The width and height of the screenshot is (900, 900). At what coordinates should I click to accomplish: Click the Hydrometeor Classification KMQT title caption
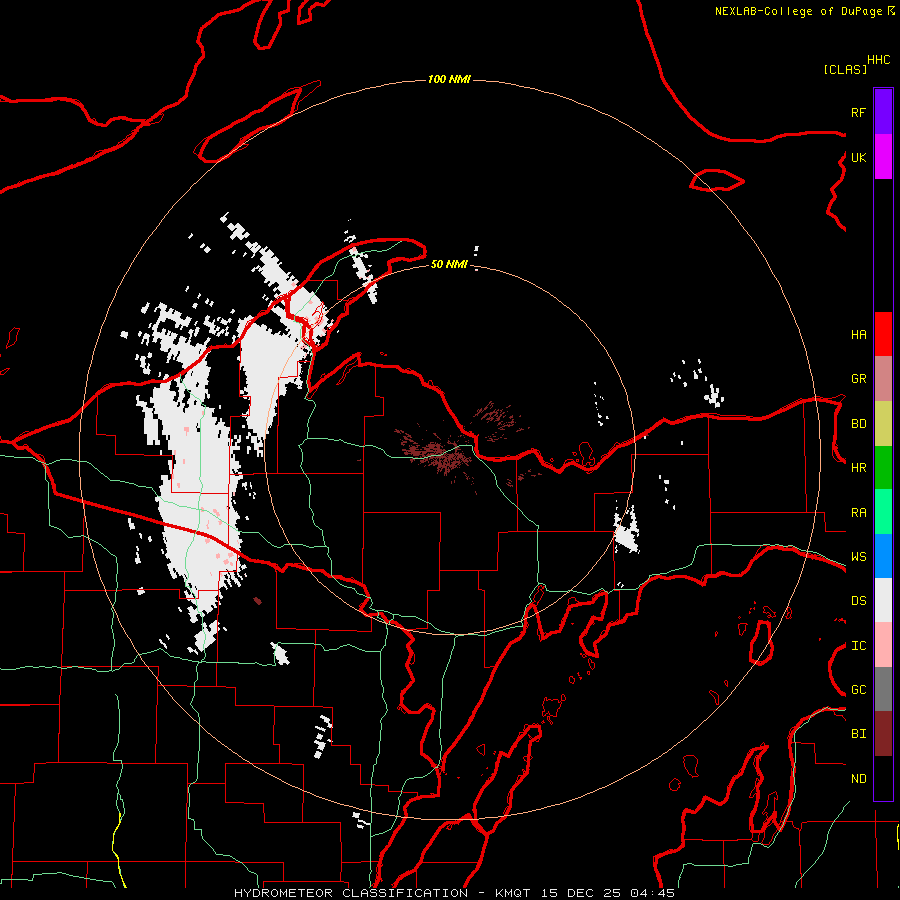tap(454, 893)
